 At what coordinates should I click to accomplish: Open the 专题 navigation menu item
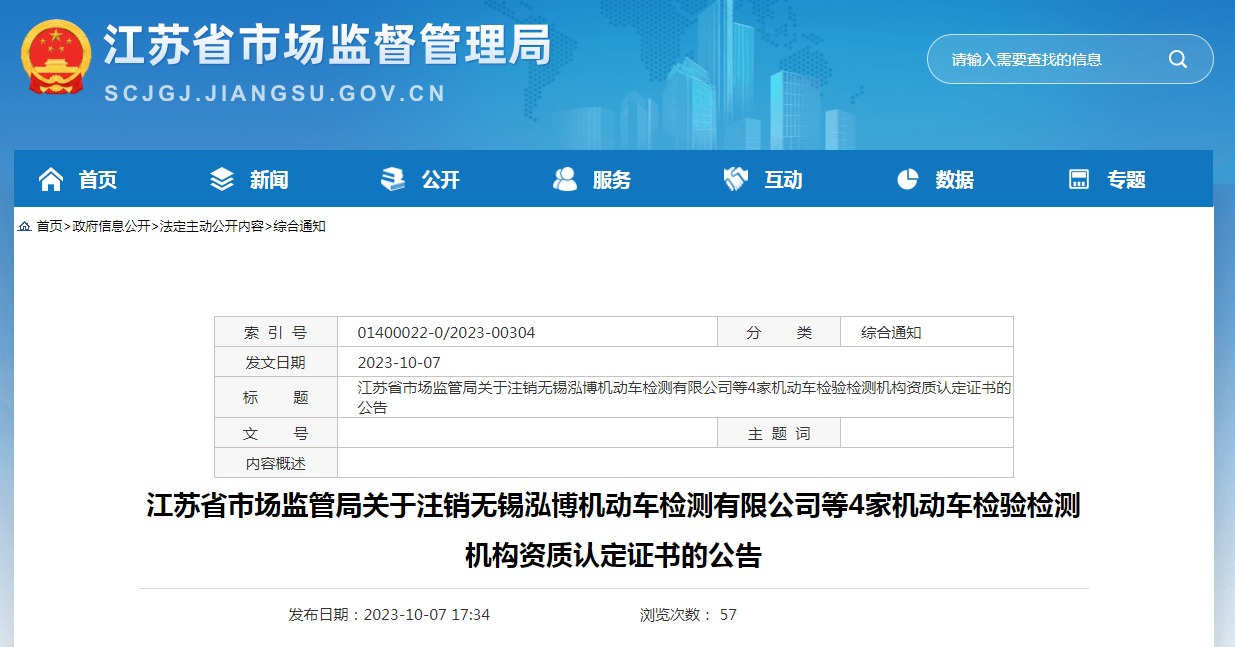[x=1126, y=180]
